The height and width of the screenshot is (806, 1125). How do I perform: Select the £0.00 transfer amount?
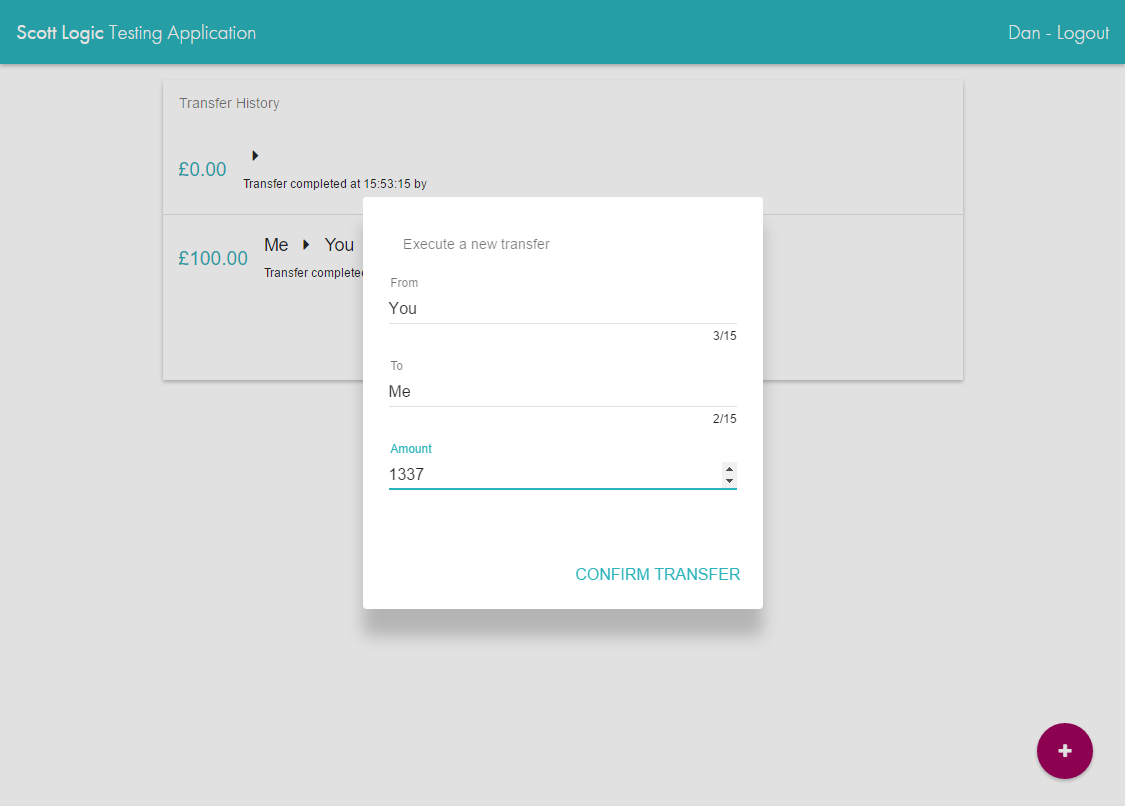(202, 170)
